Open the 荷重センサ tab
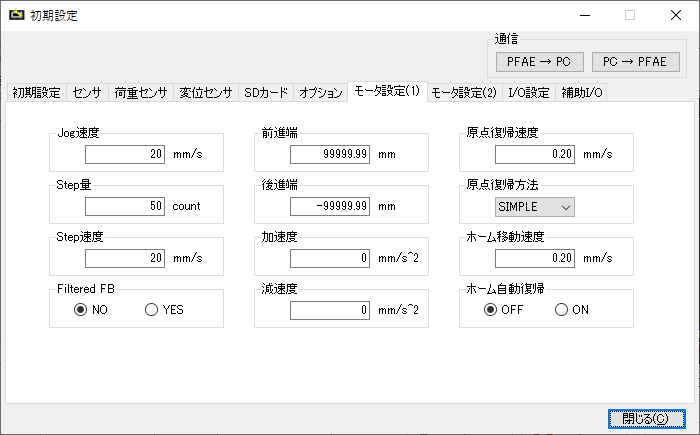Screen dimensions: 700x435 (141, 92)
